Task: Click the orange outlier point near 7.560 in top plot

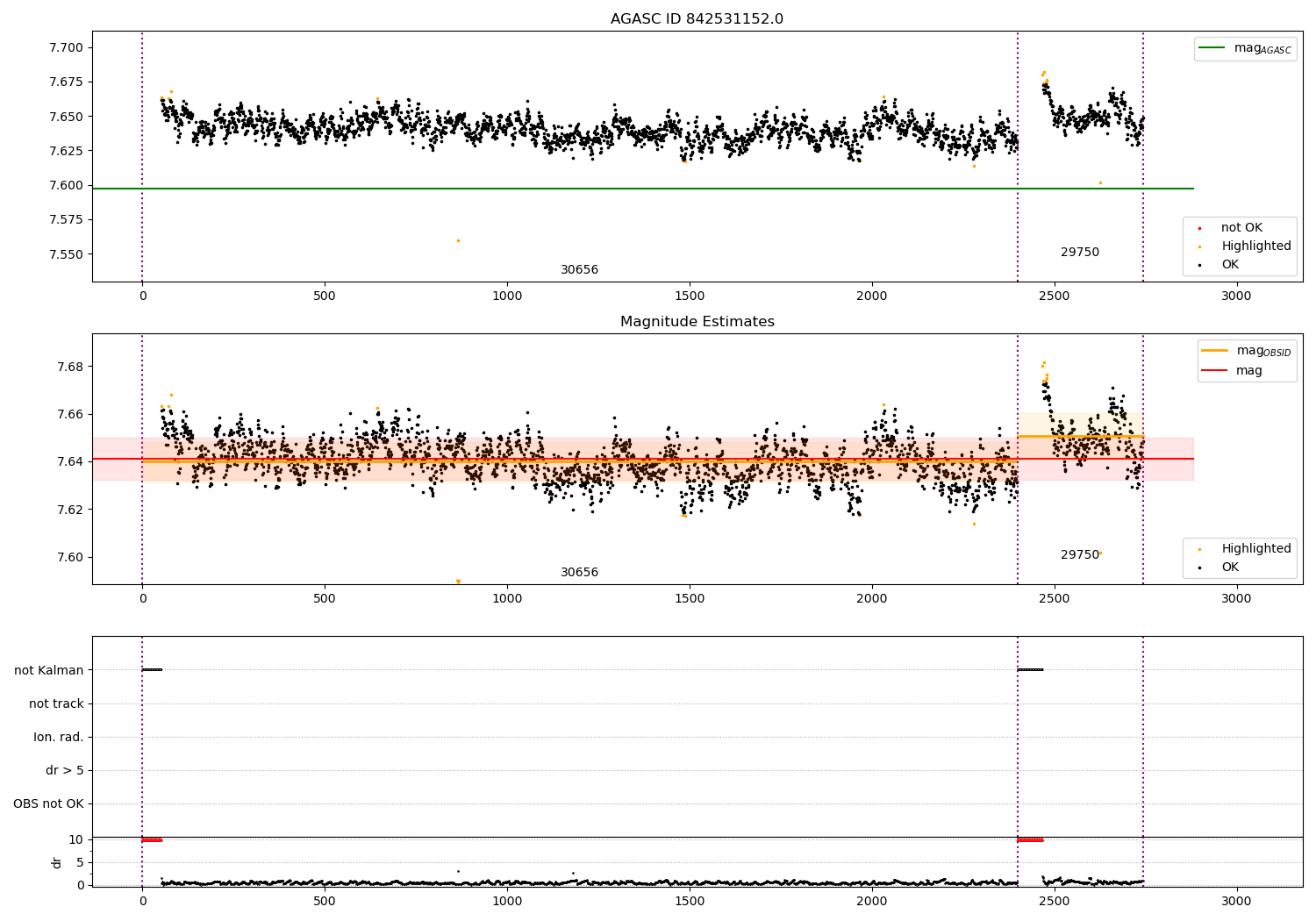Action: pyautogui.click(x=458, y=240)
